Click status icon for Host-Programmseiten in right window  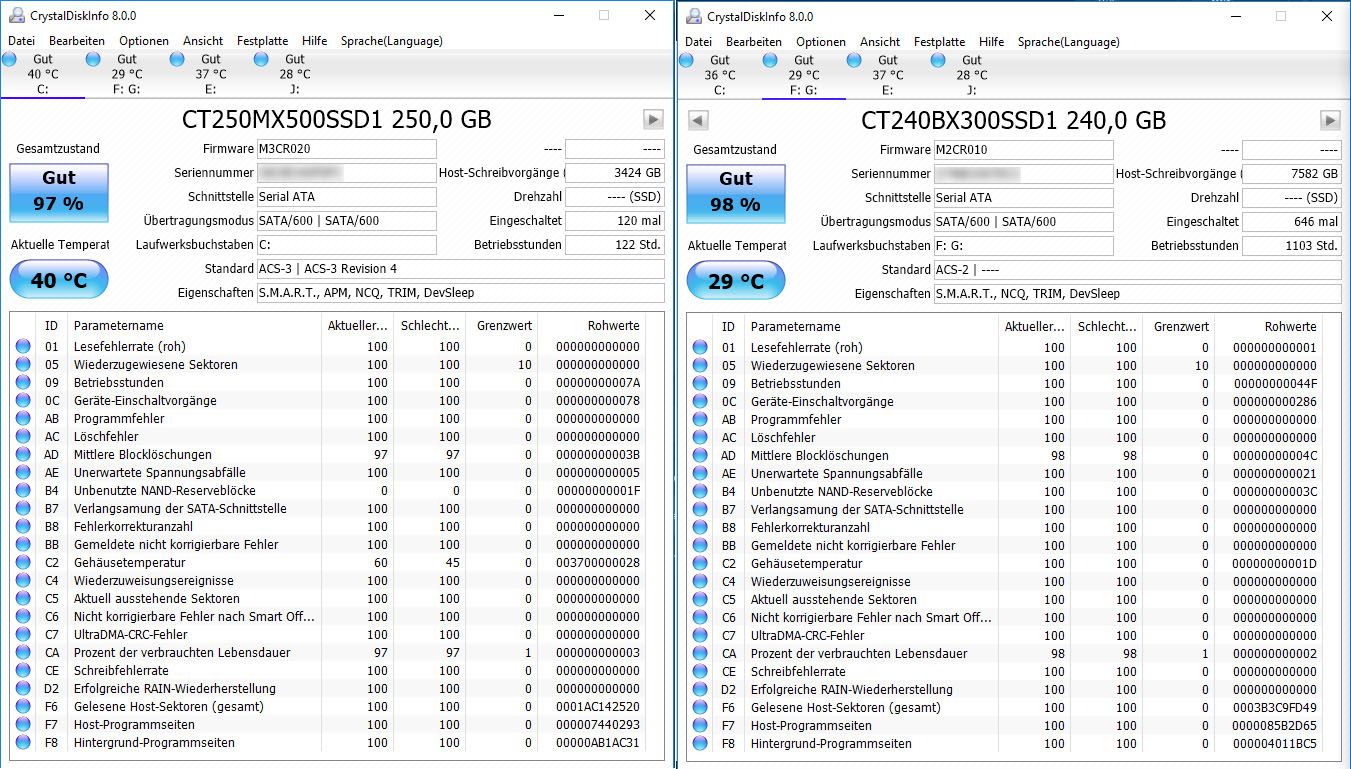(700, 726)
